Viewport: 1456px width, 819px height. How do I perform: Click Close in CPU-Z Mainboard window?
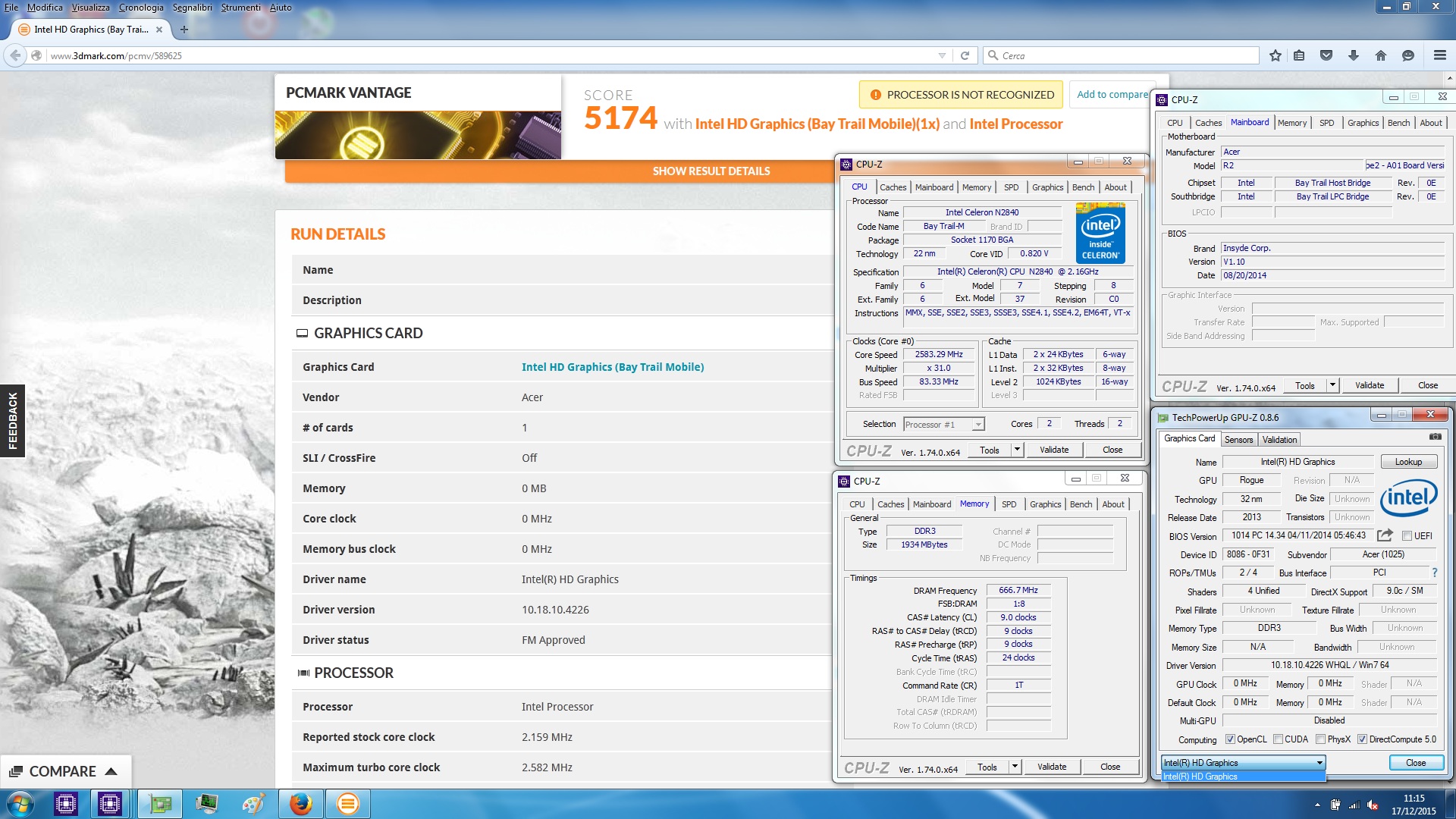point(1428,385)
